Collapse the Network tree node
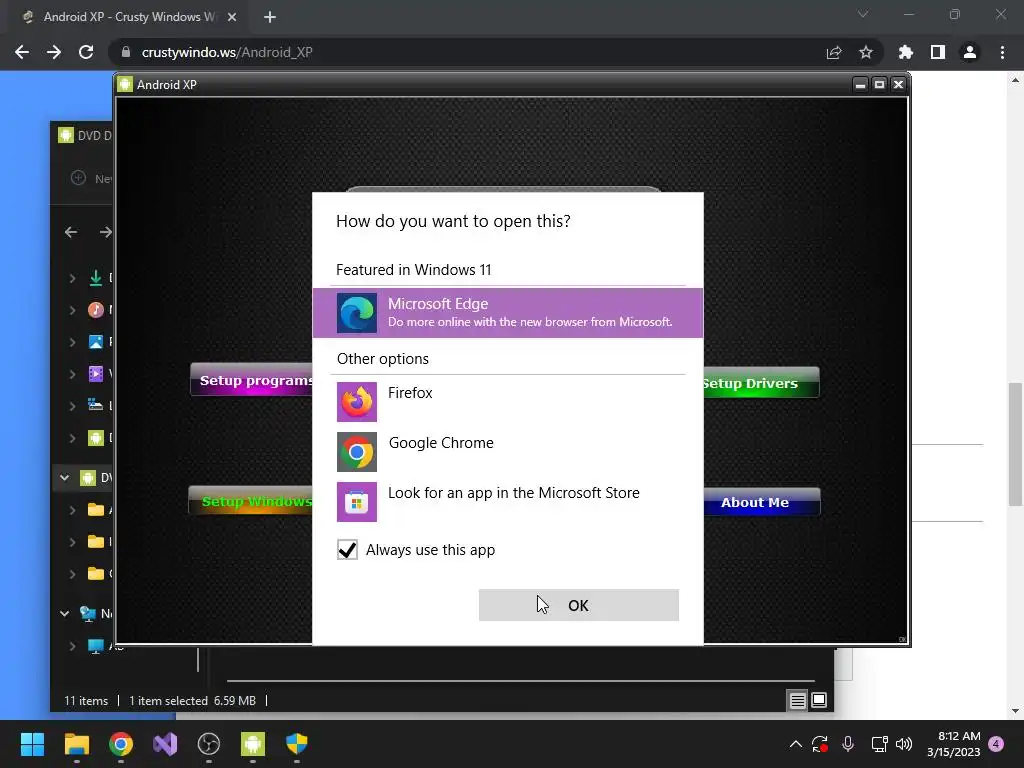The image size is (1024, 768). (65, 613)
